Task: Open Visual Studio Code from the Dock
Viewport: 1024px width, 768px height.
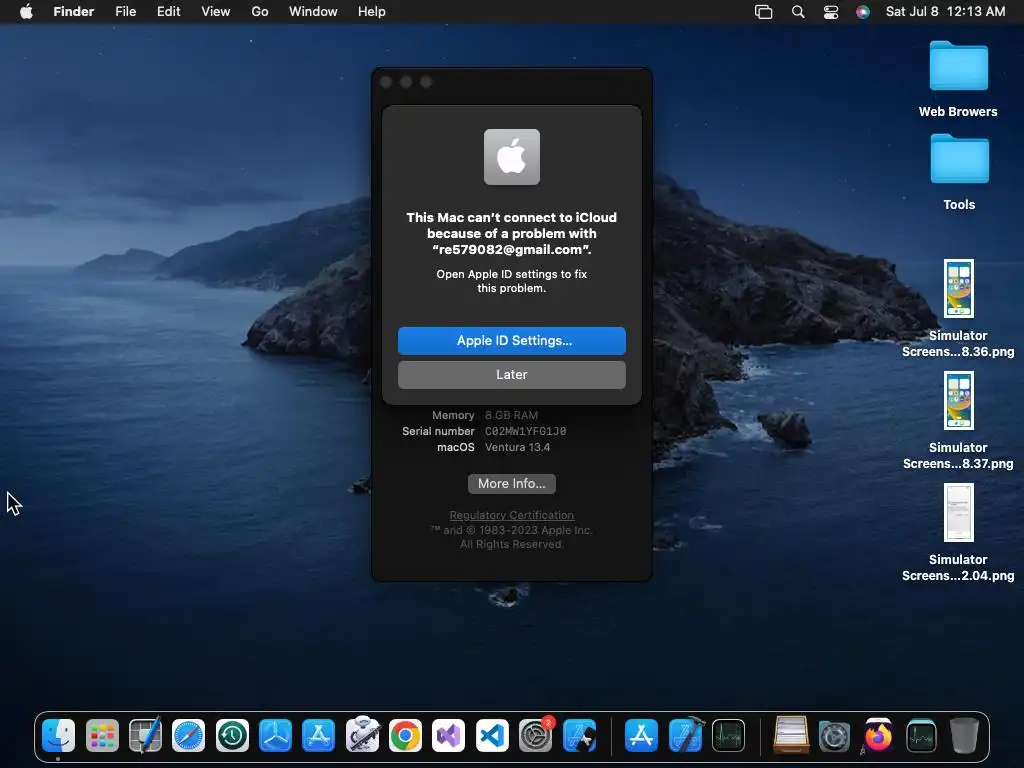Action: pyautogui.click(x=492, y=735)
